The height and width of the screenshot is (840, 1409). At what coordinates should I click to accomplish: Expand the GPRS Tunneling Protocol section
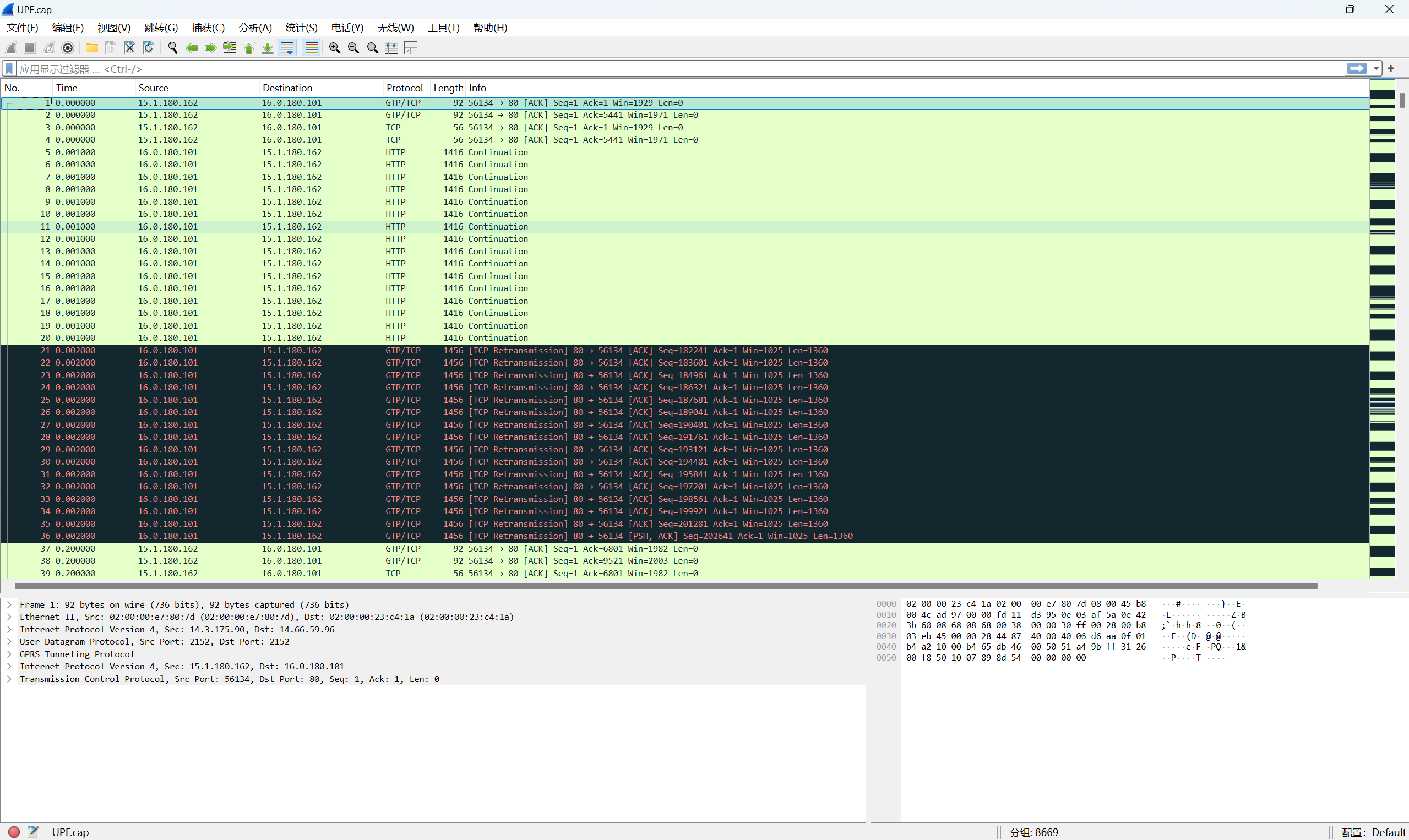pos(9,654)
